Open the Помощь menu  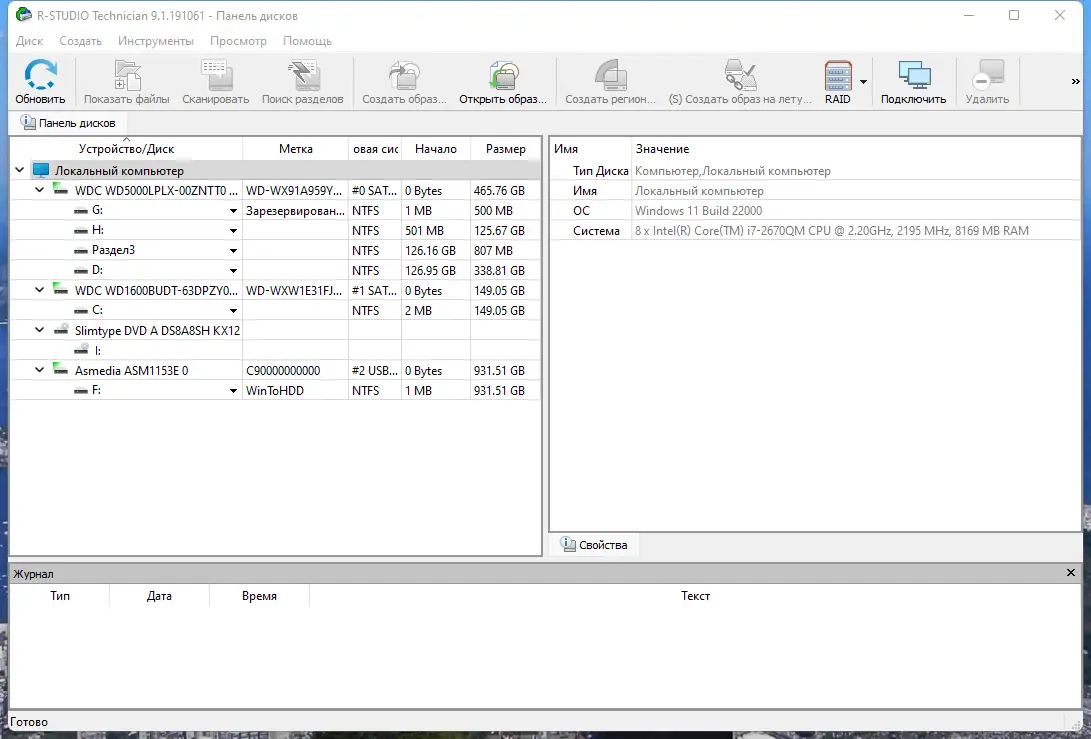click(307, 41)
